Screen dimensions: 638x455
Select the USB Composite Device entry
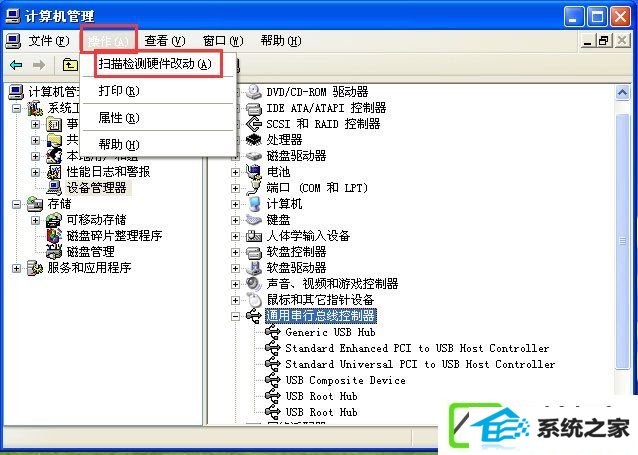click(x=345, y=380)
